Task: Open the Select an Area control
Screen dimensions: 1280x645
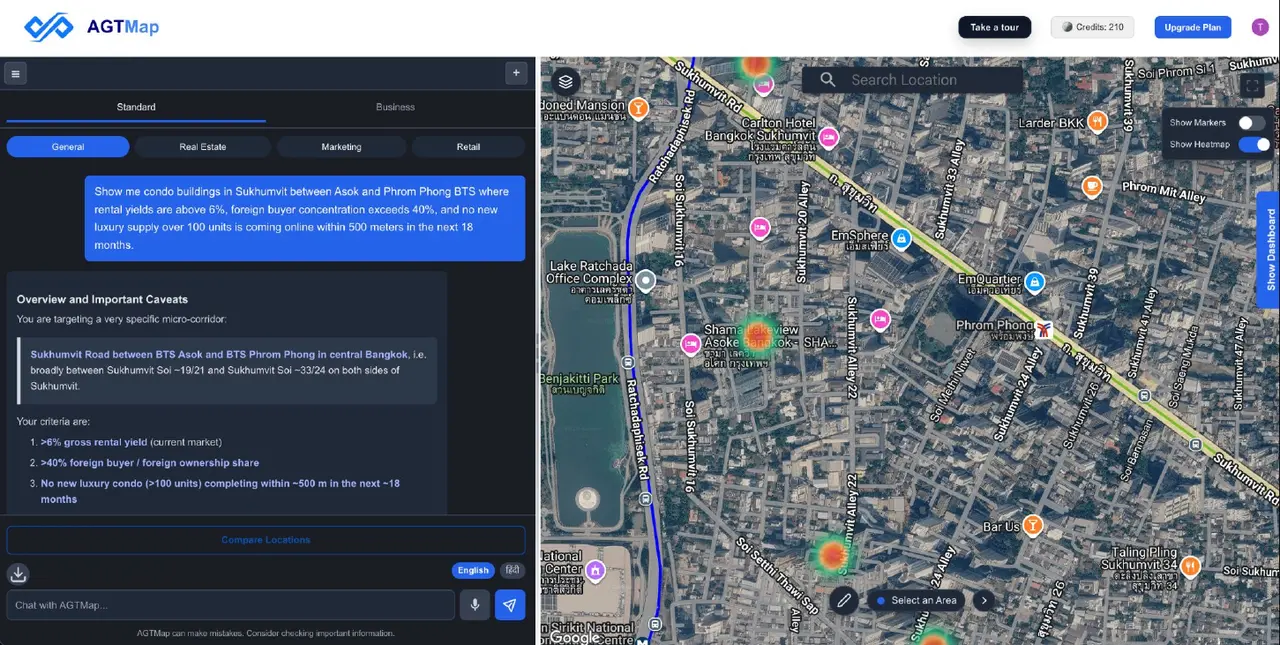Action: pyautogui.click(x=916, y=601)
